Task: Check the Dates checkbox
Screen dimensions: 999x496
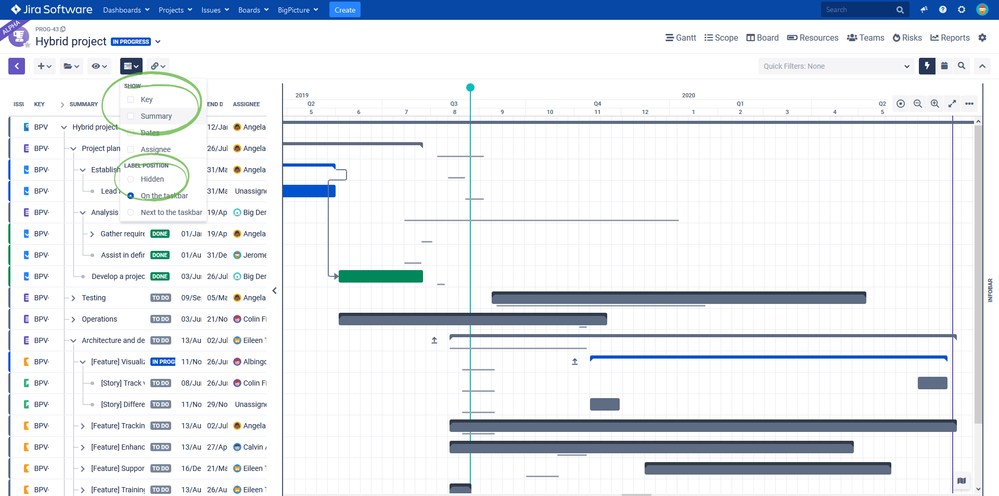Action: pyautogui.click(x=131, y=132)
